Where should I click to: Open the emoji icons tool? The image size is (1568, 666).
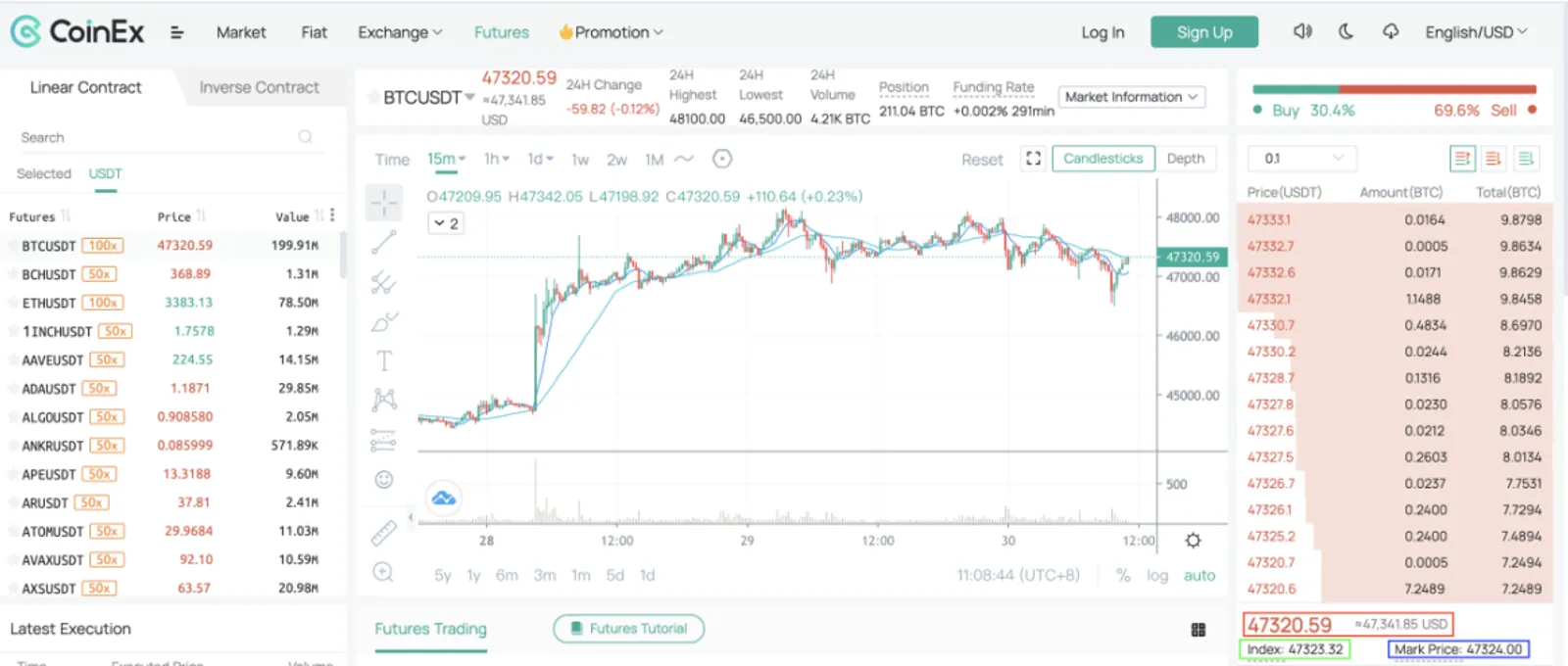click(x=384, y=479)
